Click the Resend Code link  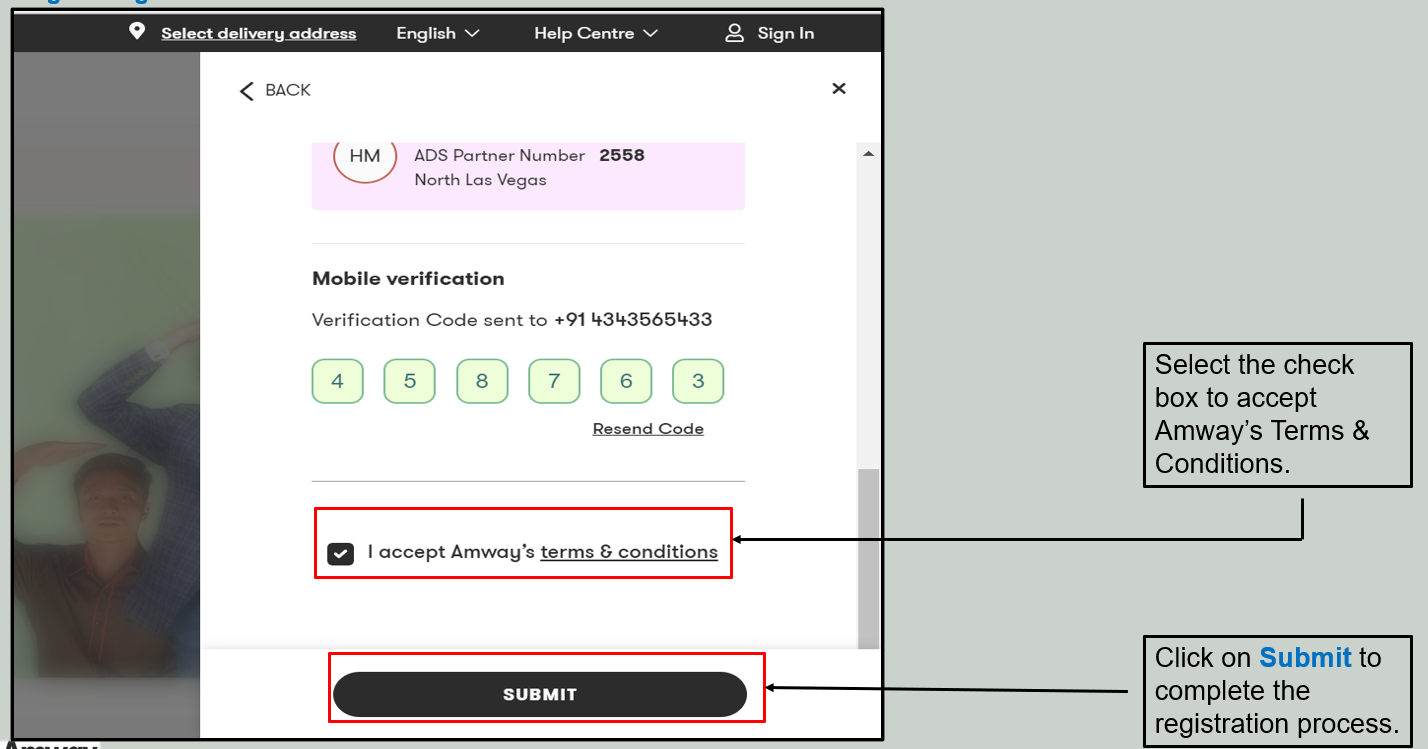(x=648, y=427)
